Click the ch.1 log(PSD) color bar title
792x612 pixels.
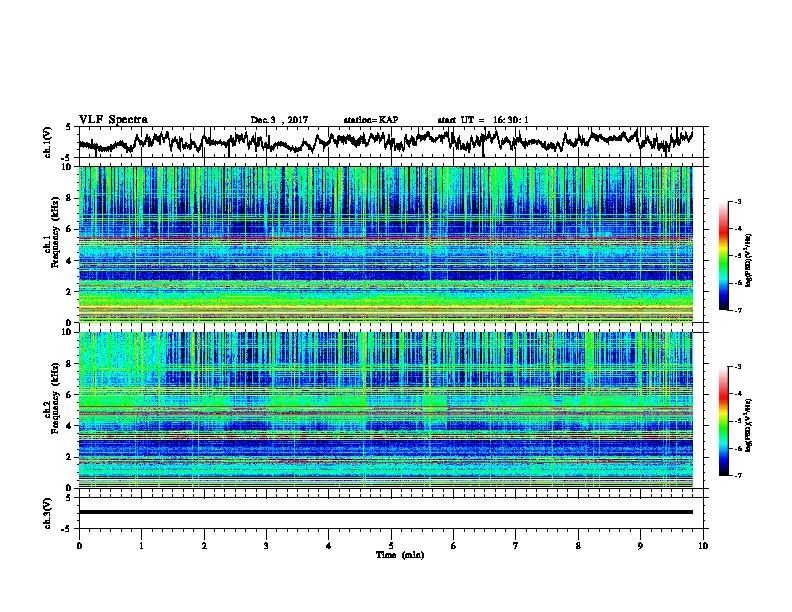[748, 261]
